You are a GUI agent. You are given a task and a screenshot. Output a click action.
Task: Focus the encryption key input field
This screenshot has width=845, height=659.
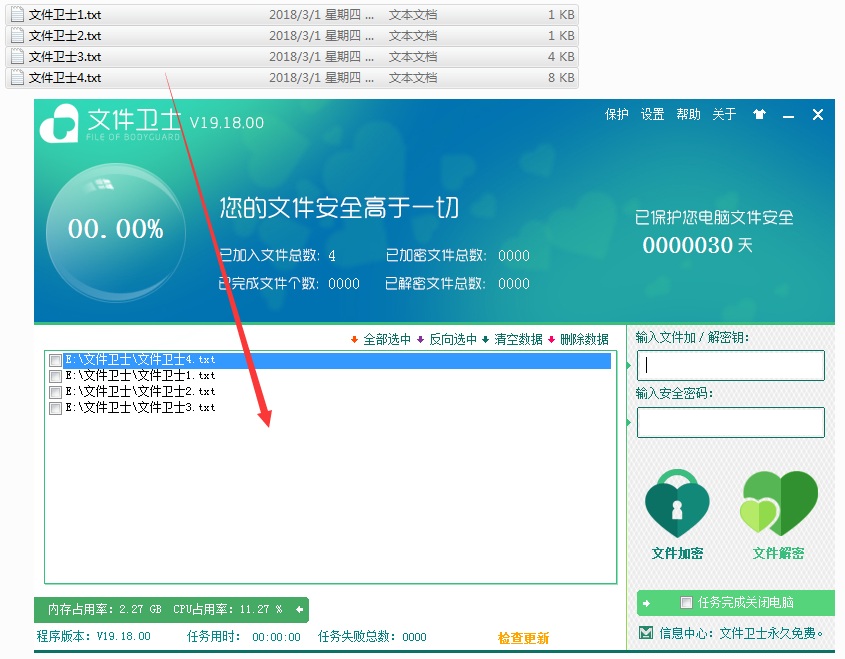pos(731,365)
